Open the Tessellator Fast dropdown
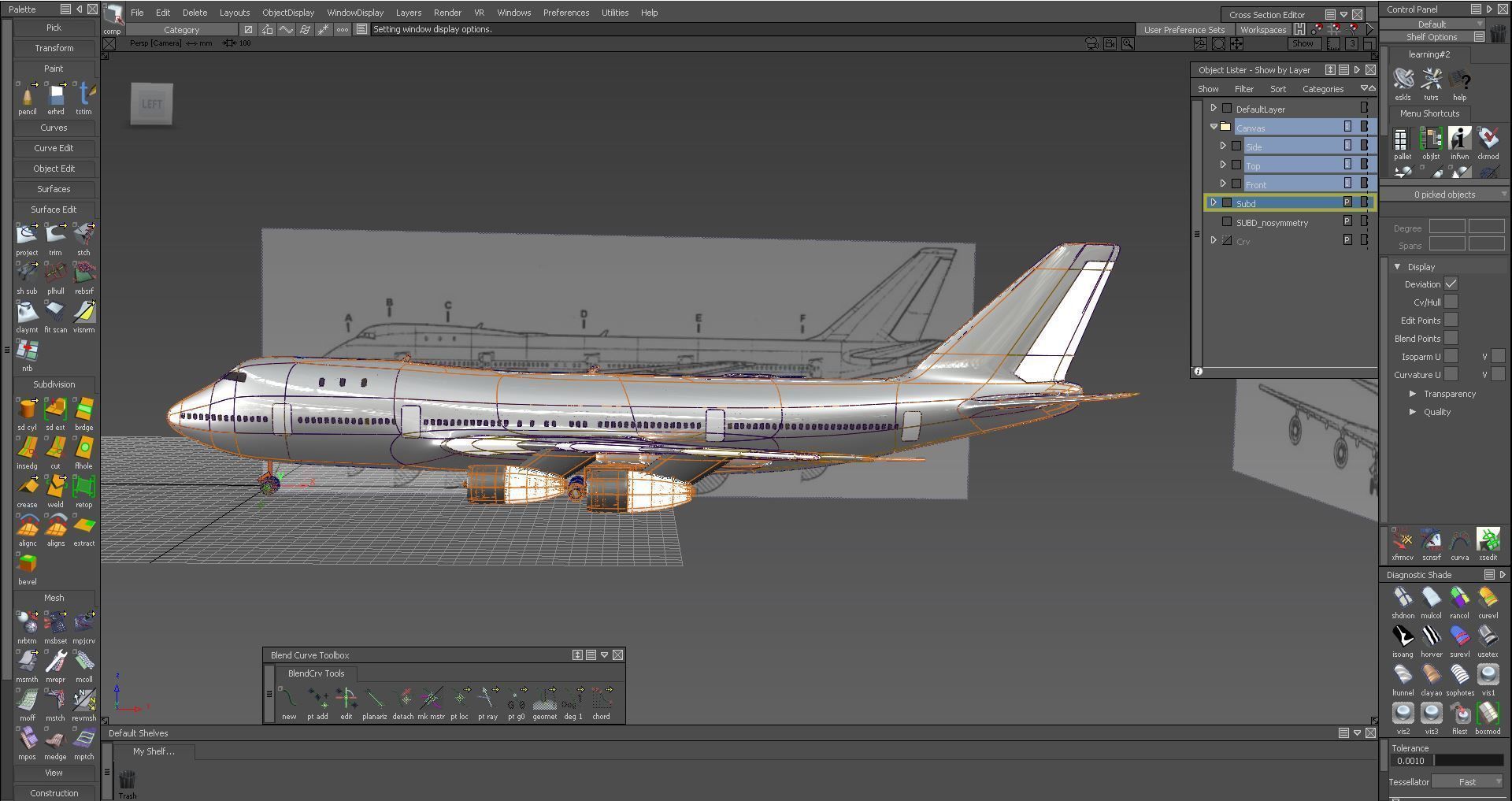1512x801 pixels. pyautogui.click(x=1468, y=782)
